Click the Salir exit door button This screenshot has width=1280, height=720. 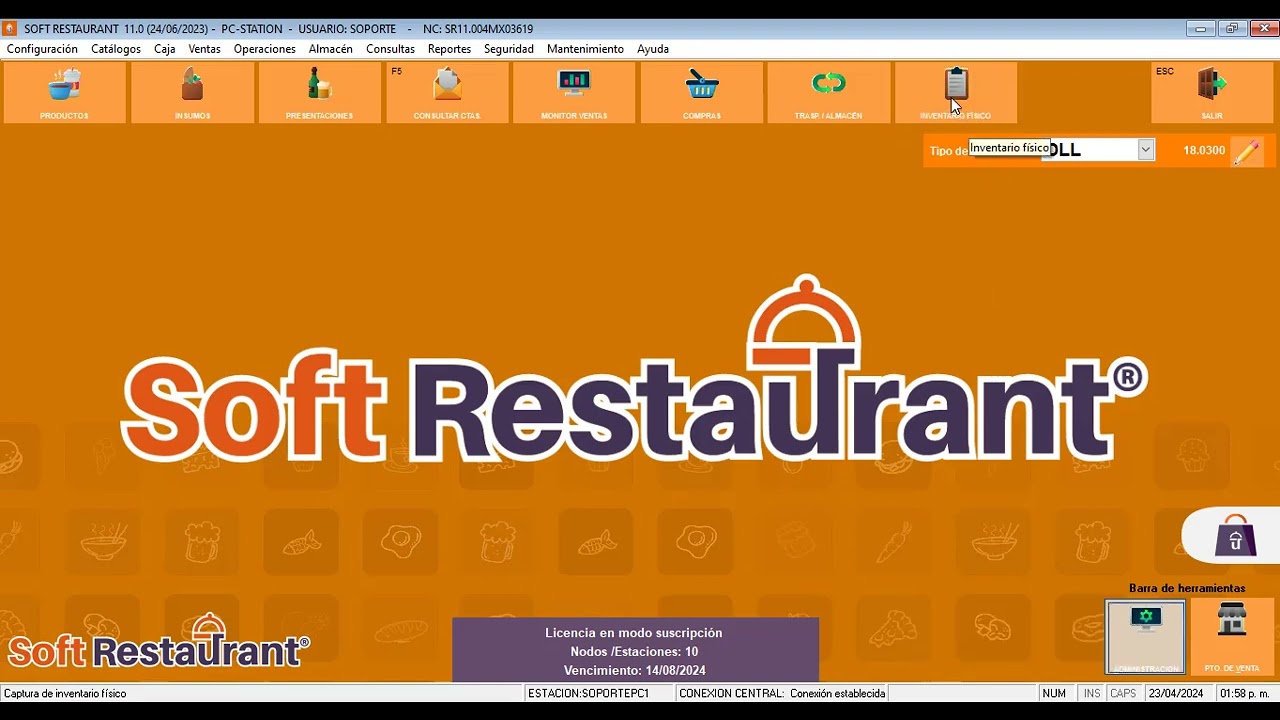[x=1212, y=93]
